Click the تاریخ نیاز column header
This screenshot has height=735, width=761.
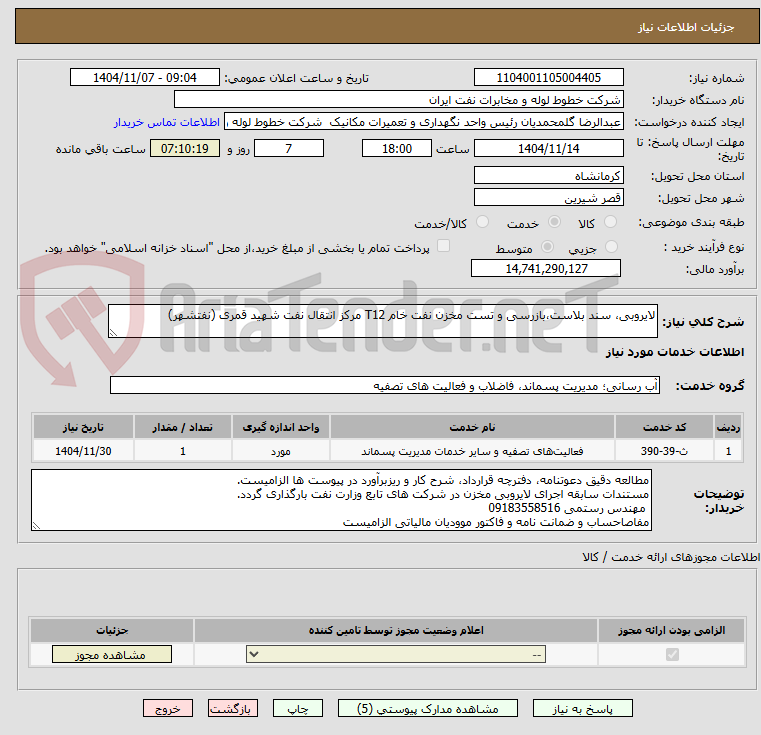[83, 427]
